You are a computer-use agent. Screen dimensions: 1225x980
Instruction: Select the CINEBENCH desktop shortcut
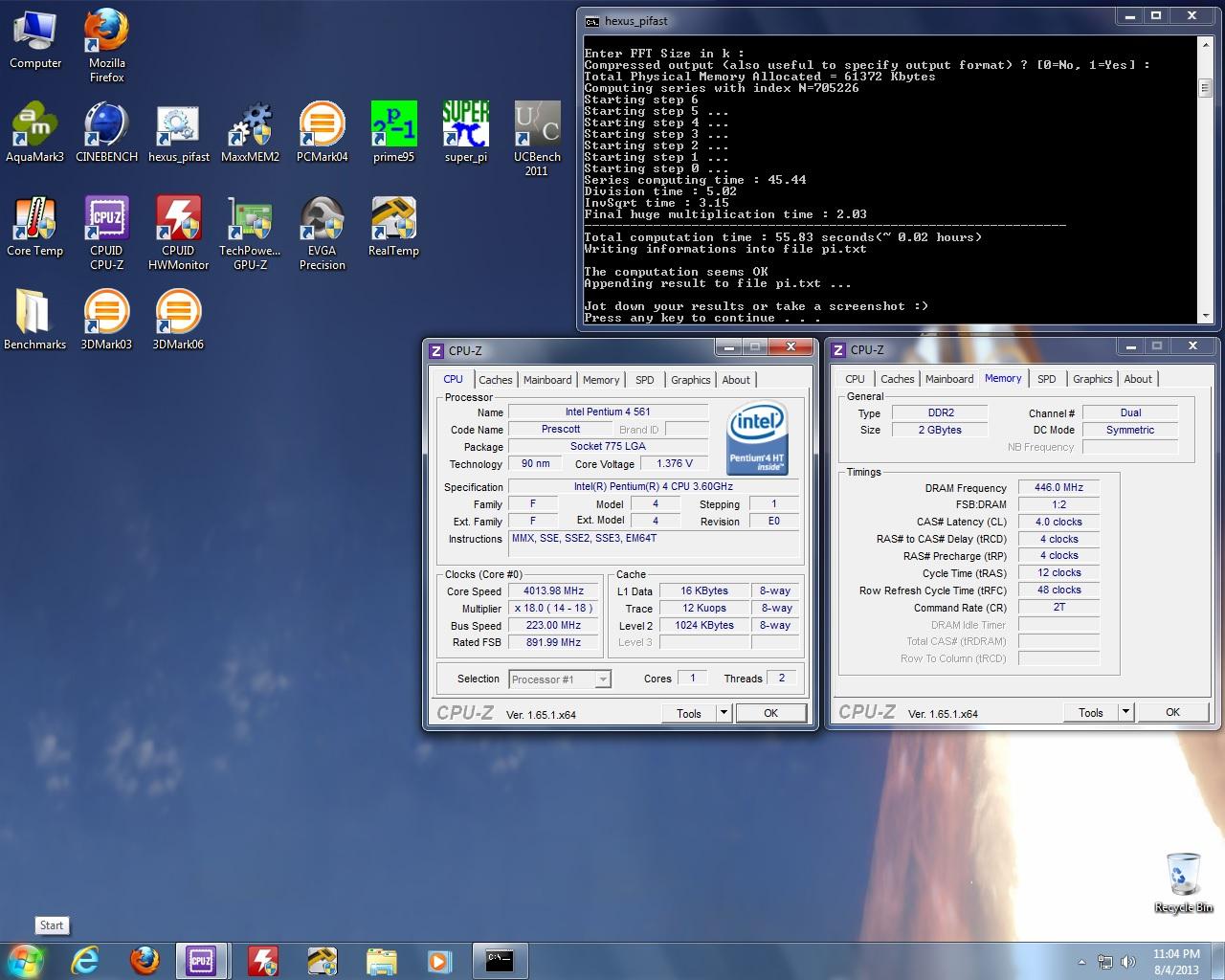click(x=106, y=132)
